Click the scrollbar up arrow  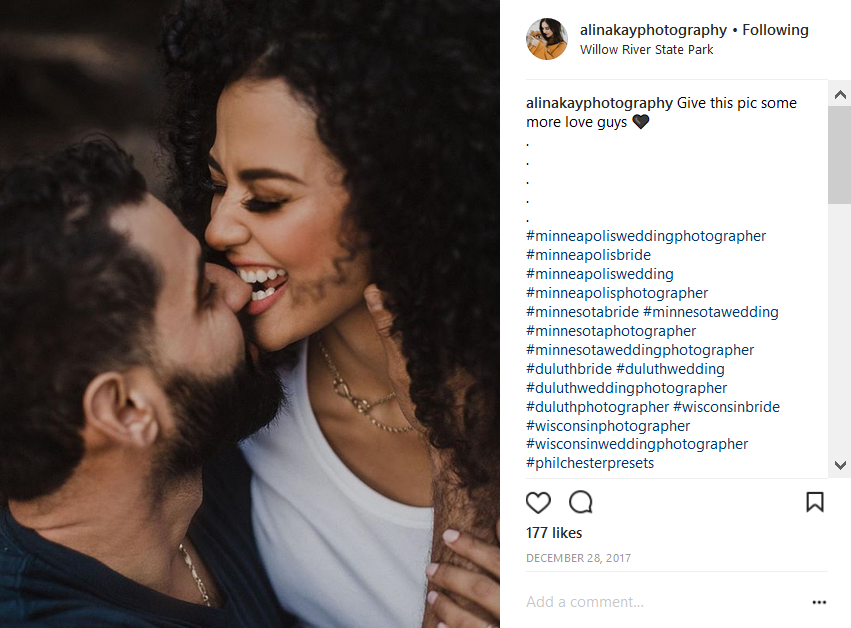point(840,95)
